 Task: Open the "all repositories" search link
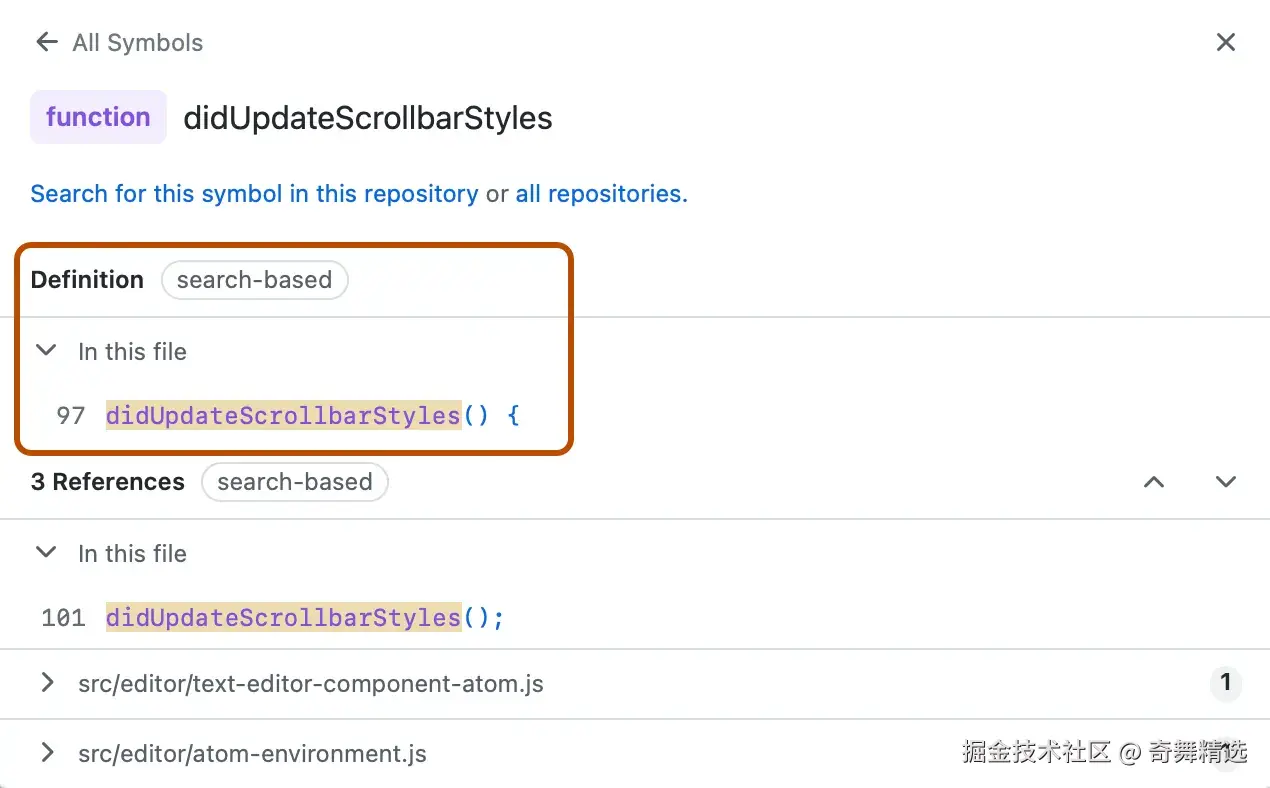(601, 194)
